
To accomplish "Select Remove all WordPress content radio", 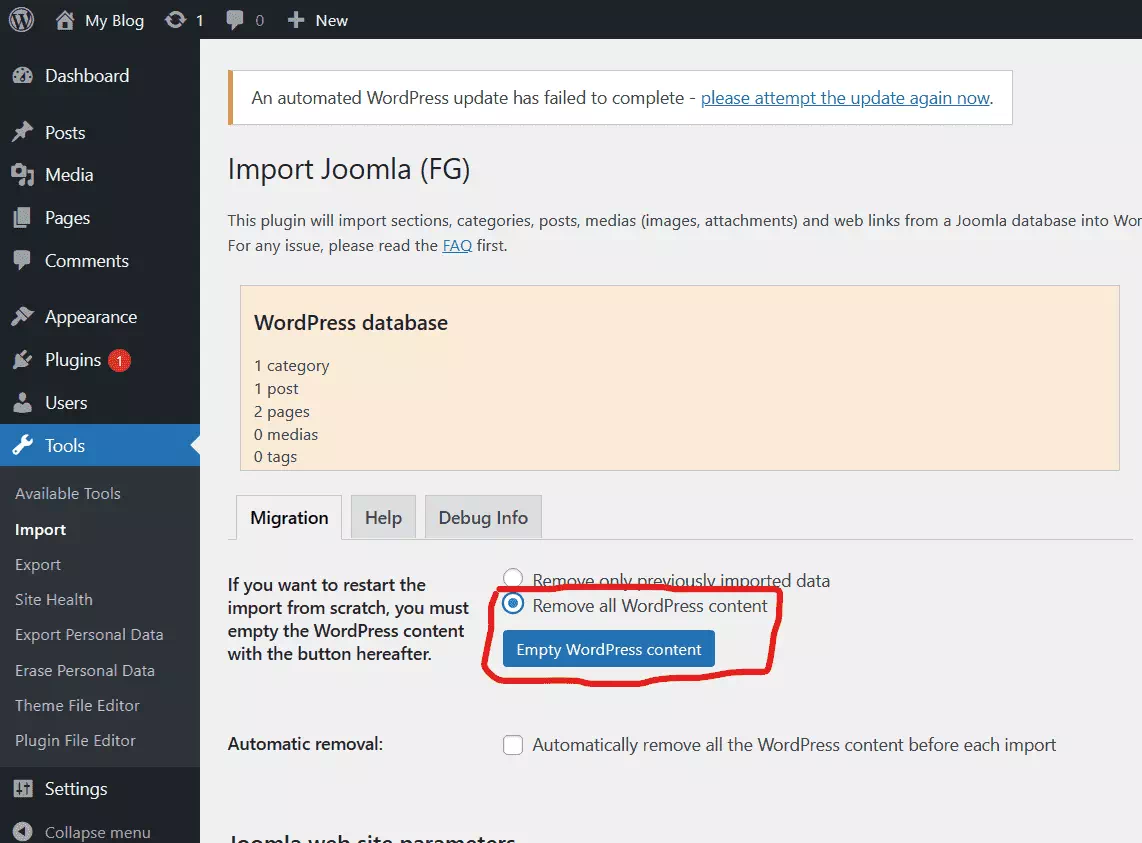I will pos(513,604).
